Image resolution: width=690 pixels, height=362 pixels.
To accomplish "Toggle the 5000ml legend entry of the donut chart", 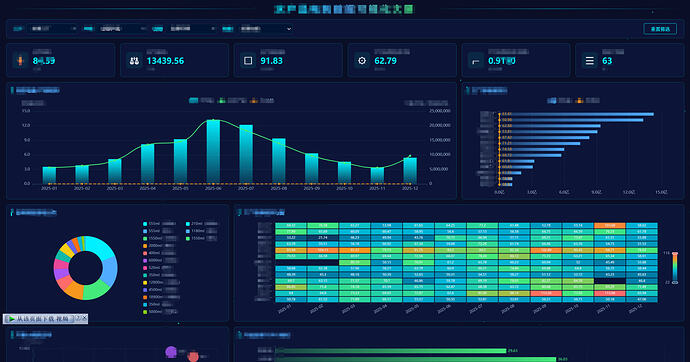I will [x=160, y=312].
